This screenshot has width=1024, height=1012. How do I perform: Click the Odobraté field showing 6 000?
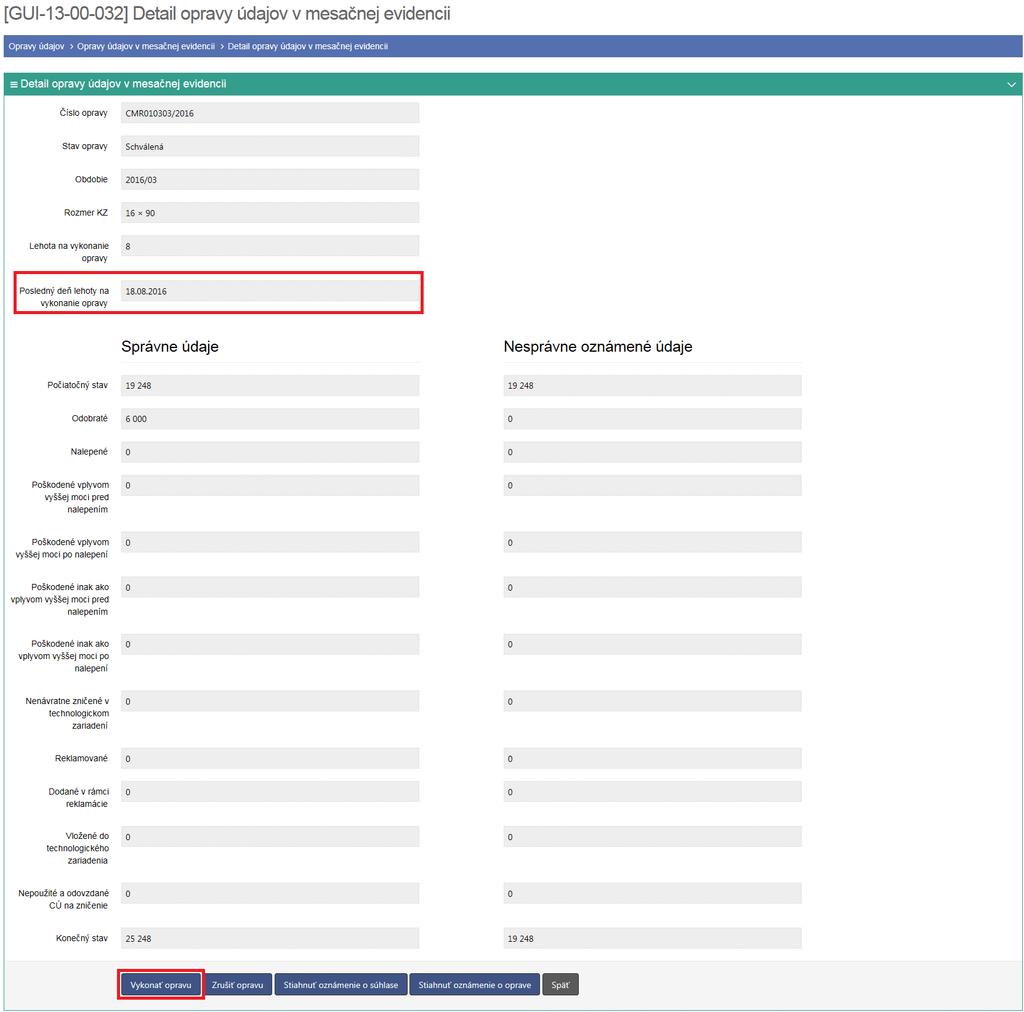coord(270,419)
